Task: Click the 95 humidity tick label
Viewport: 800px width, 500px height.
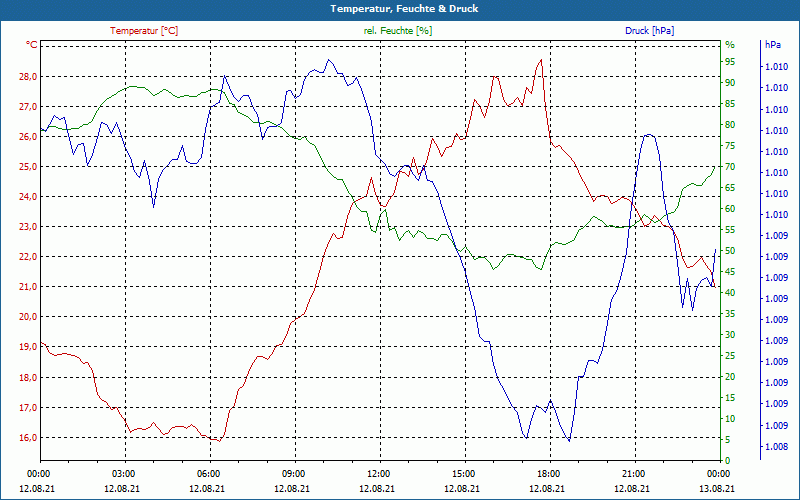Action: click(730, 62)
